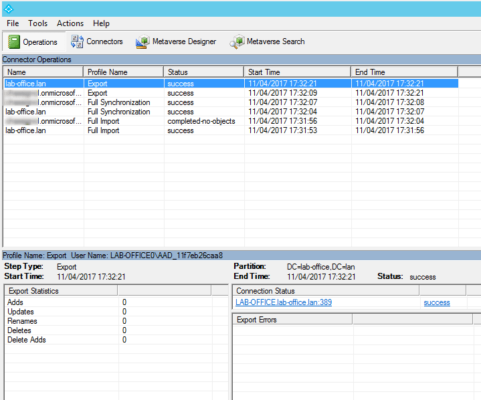Image resolution: width=481 pixels, height=400 pixels.
Task: Click the Connection Status column header
Action: point(326,291)
